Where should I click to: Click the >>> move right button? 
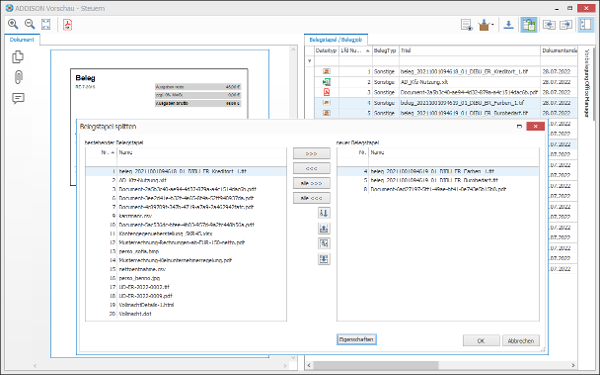(x=311, y=153)
